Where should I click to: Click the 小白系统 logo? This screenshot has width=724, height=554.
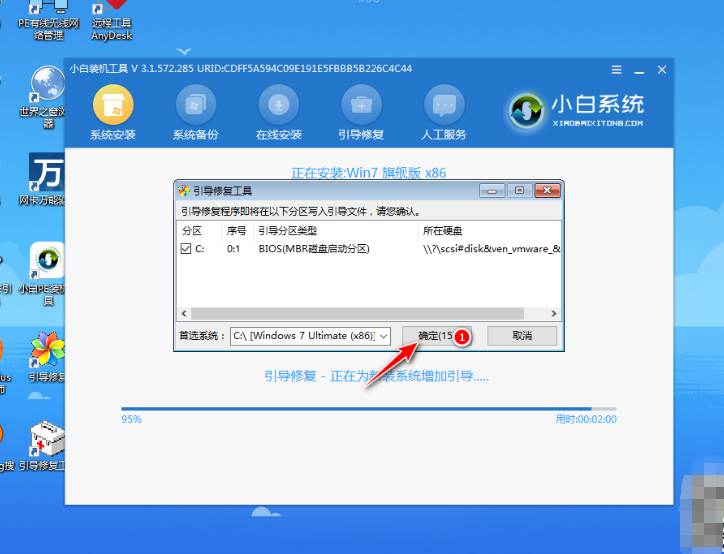(576, 110)
